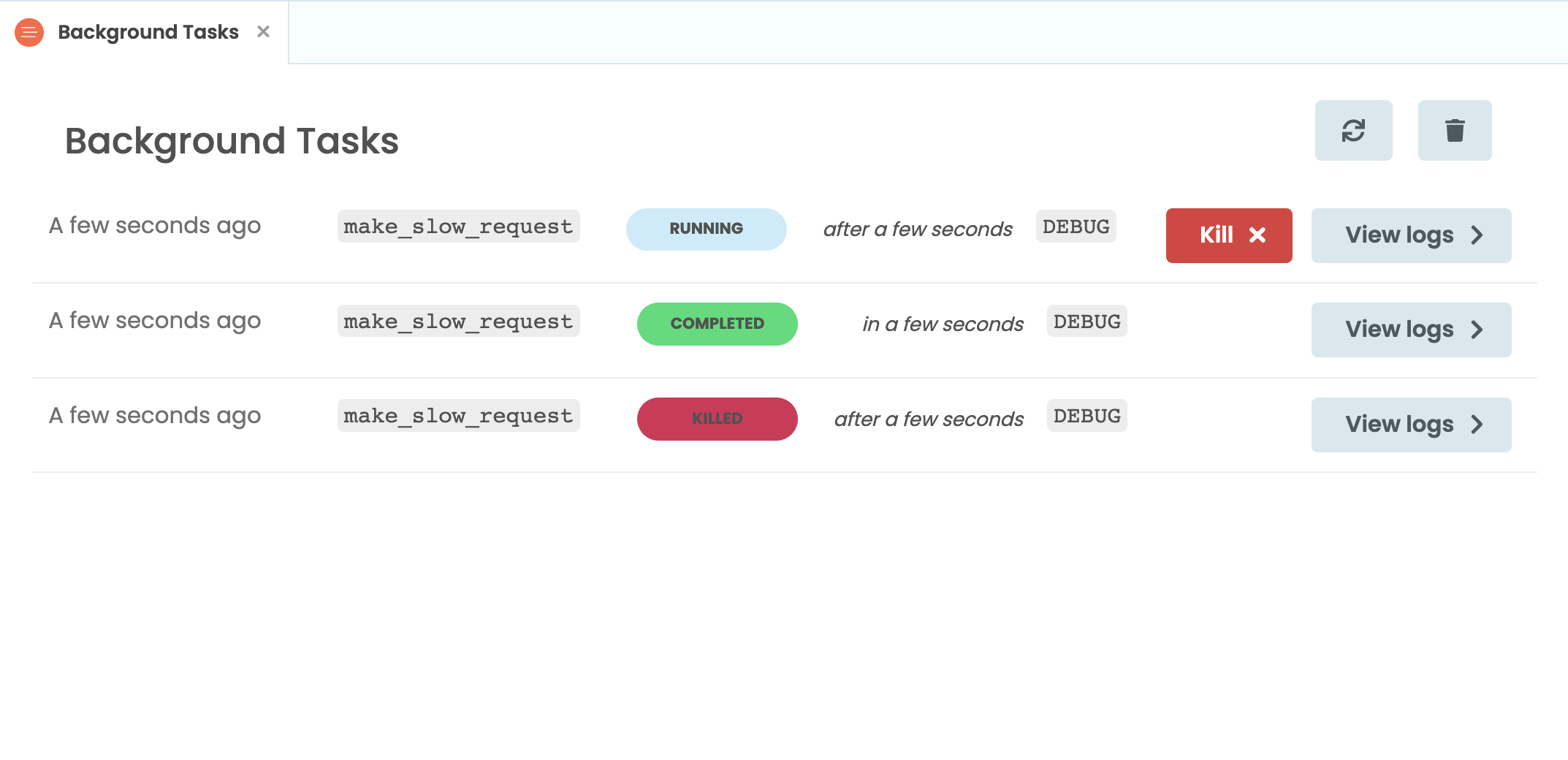Select the Background Tasks tab
Viewport: 1568px width, 760px height.
148,32
